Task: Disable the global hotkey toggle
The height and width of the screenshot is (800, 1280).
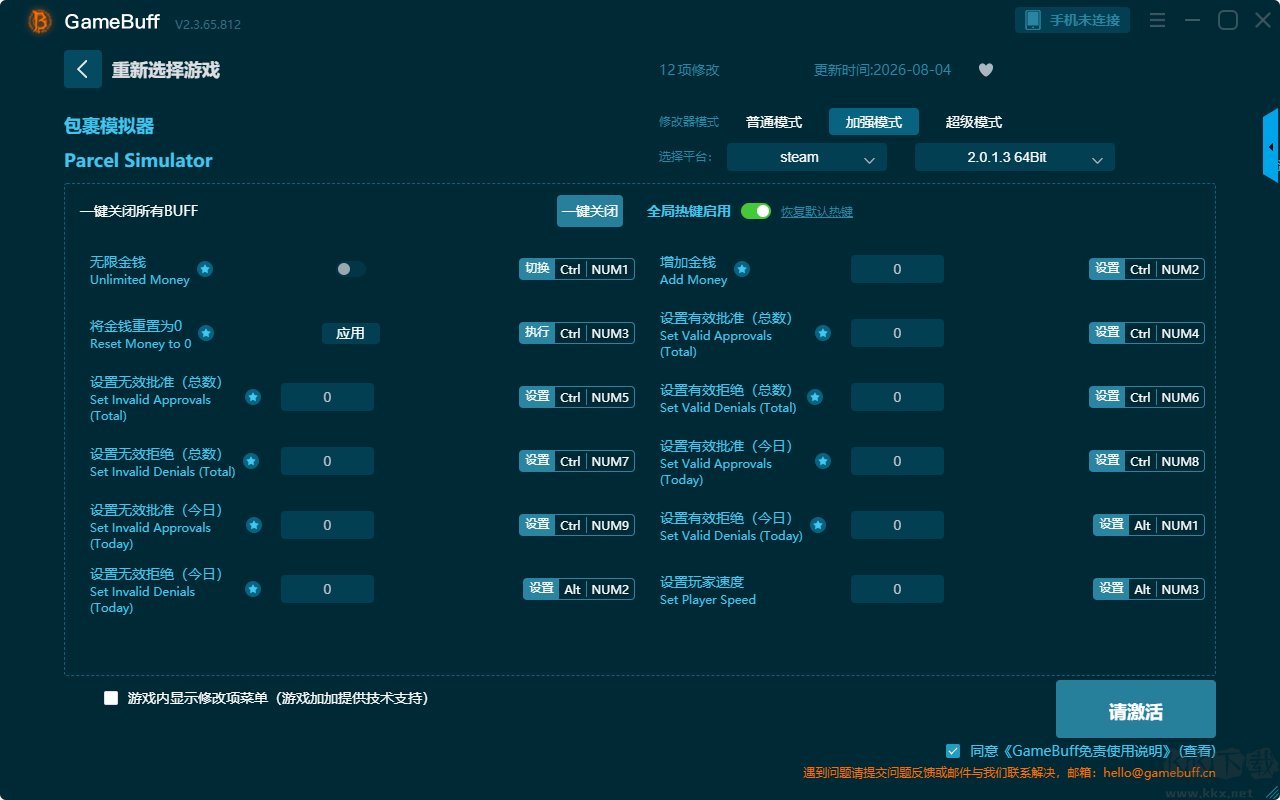Action: pyautogui.click(x=756, y=211)
